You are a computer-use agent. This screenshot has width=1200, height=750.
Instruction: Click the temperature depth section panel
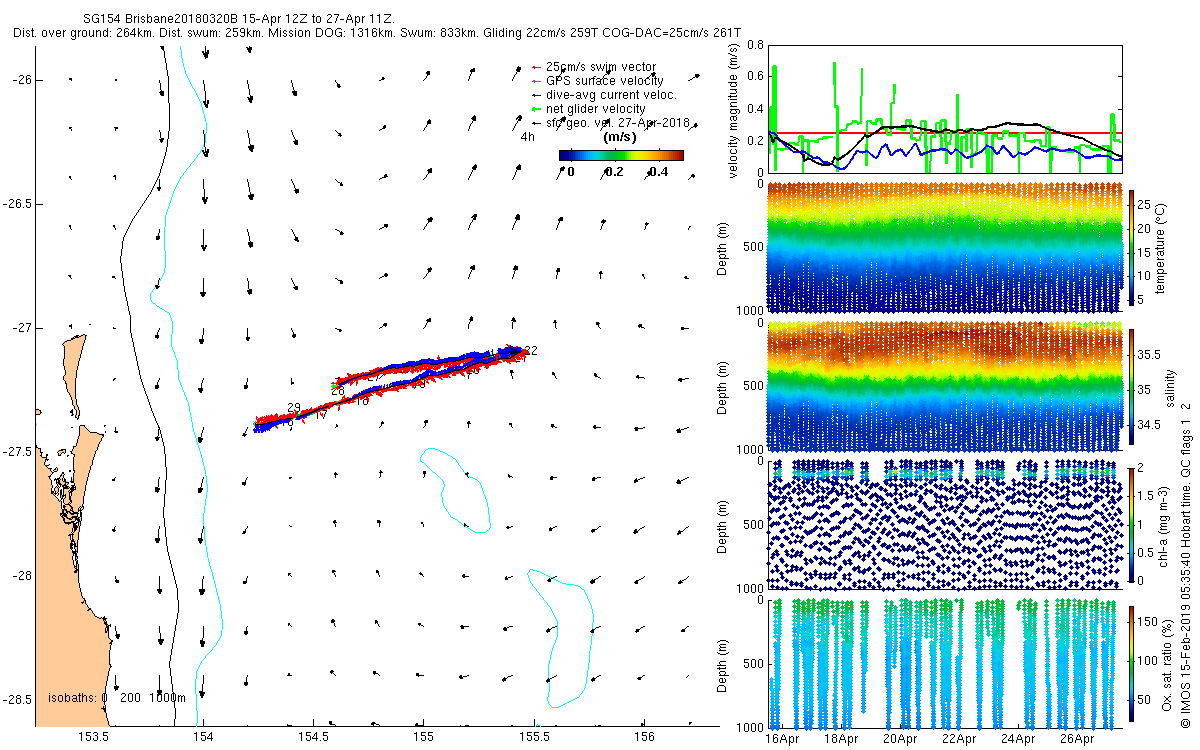pos(945,247)
